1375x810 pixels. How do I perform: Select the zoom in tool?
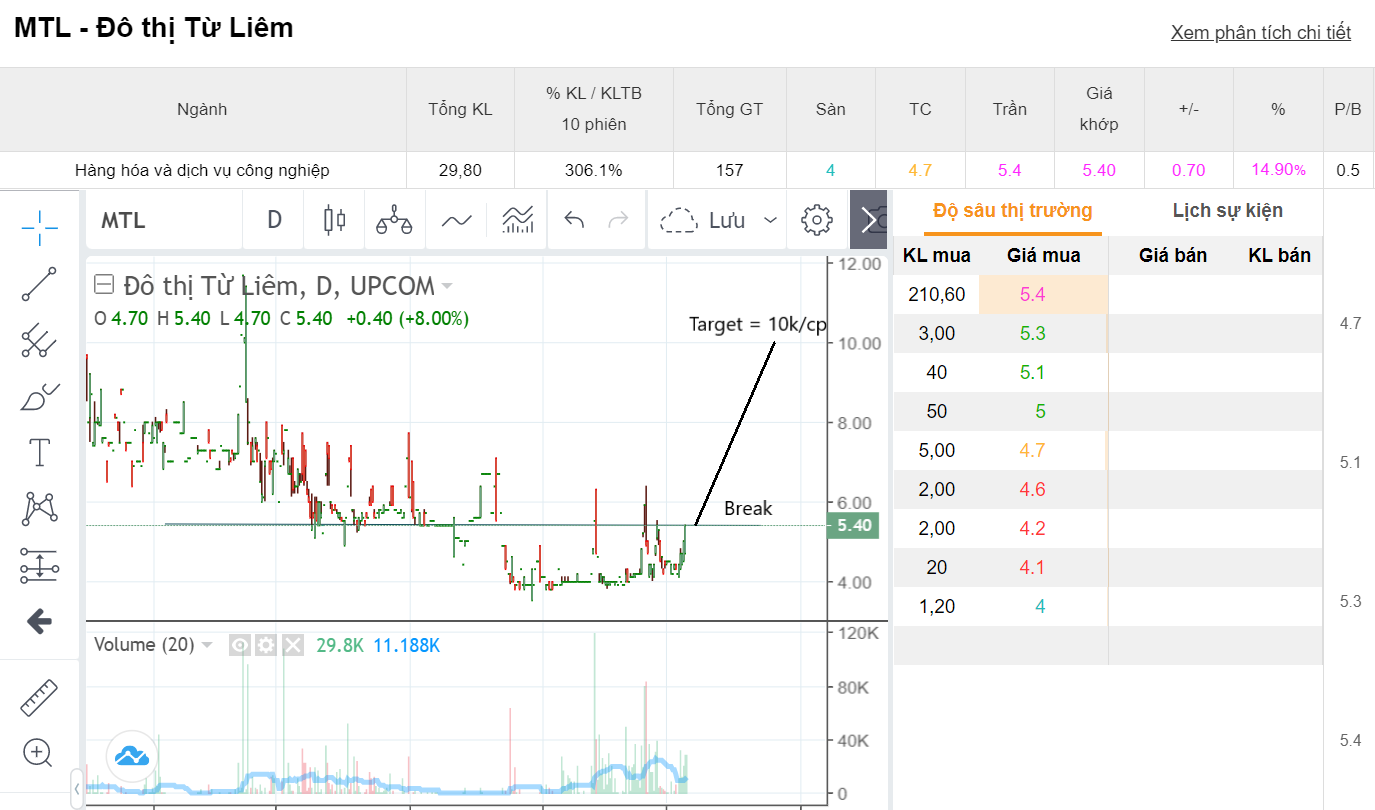(39, 752)
